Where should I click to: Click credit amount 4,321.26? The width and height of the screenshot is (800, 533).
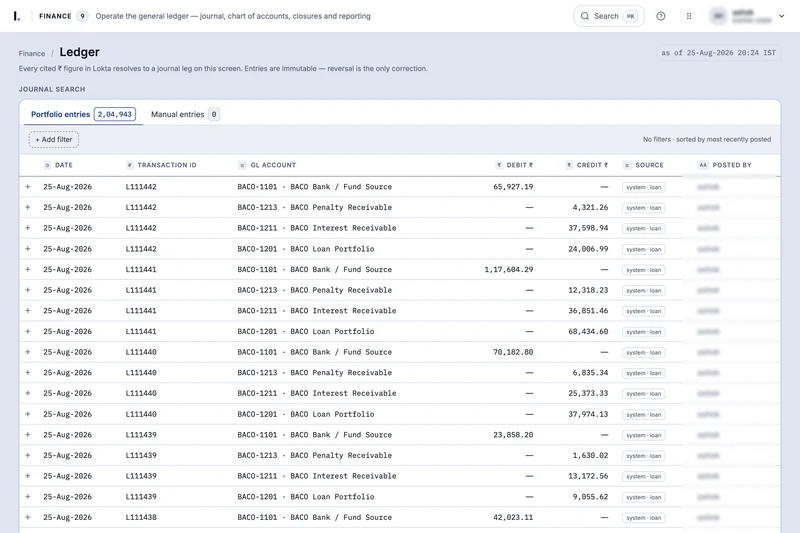[x=590, y=208]
